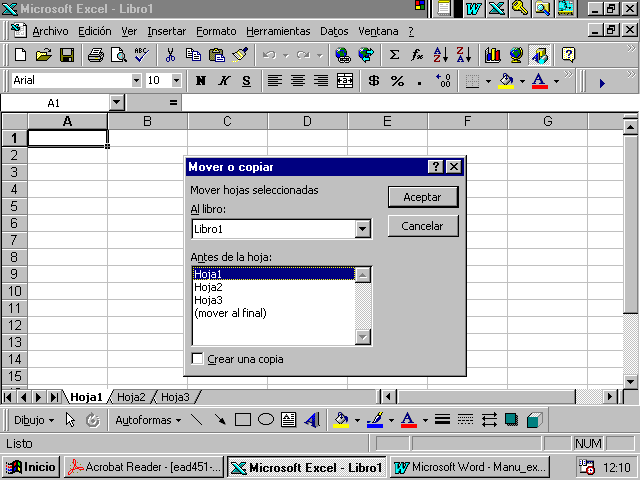The height and width of the screenshot is (480, 640).
Task: Select the Format Painter brush icon
Action: click(240, 55)
